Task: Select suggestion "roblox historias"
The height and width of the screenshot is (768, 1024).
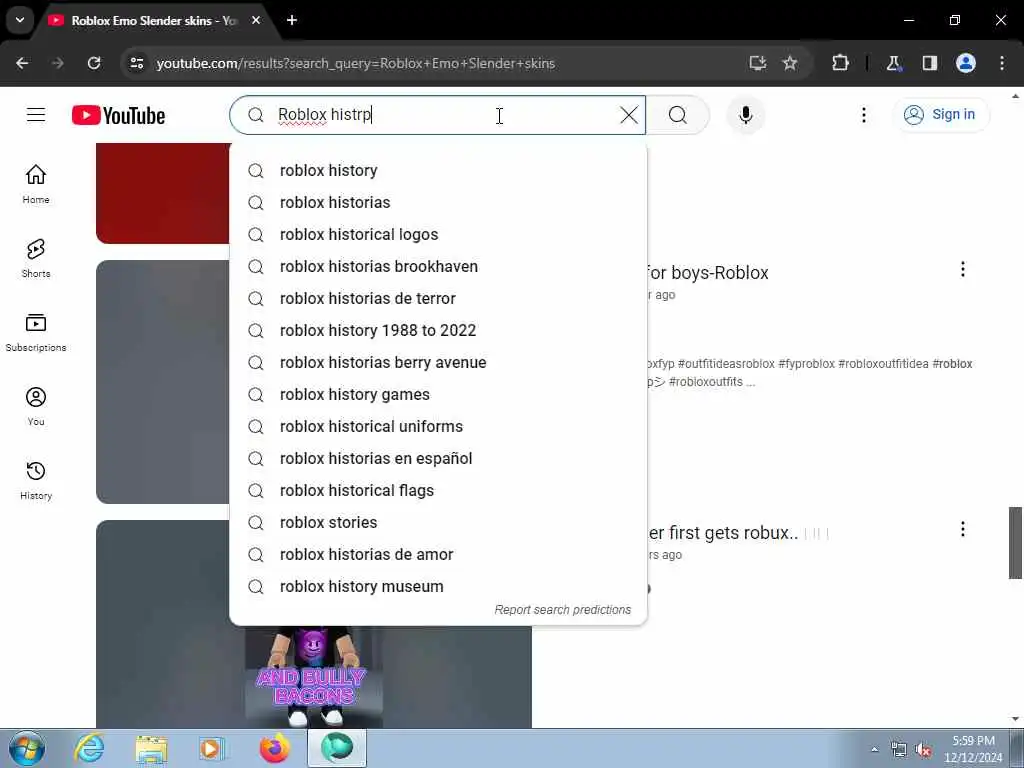Action: [438, 202]
